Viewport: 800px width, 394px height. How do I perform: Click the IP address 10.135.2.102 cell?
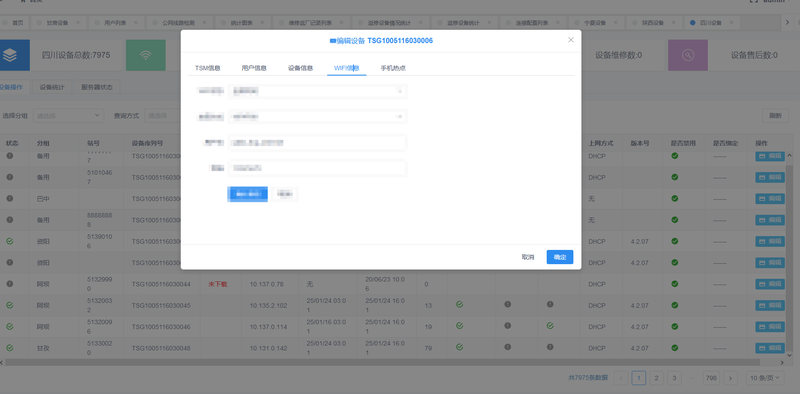pos(268,305)
